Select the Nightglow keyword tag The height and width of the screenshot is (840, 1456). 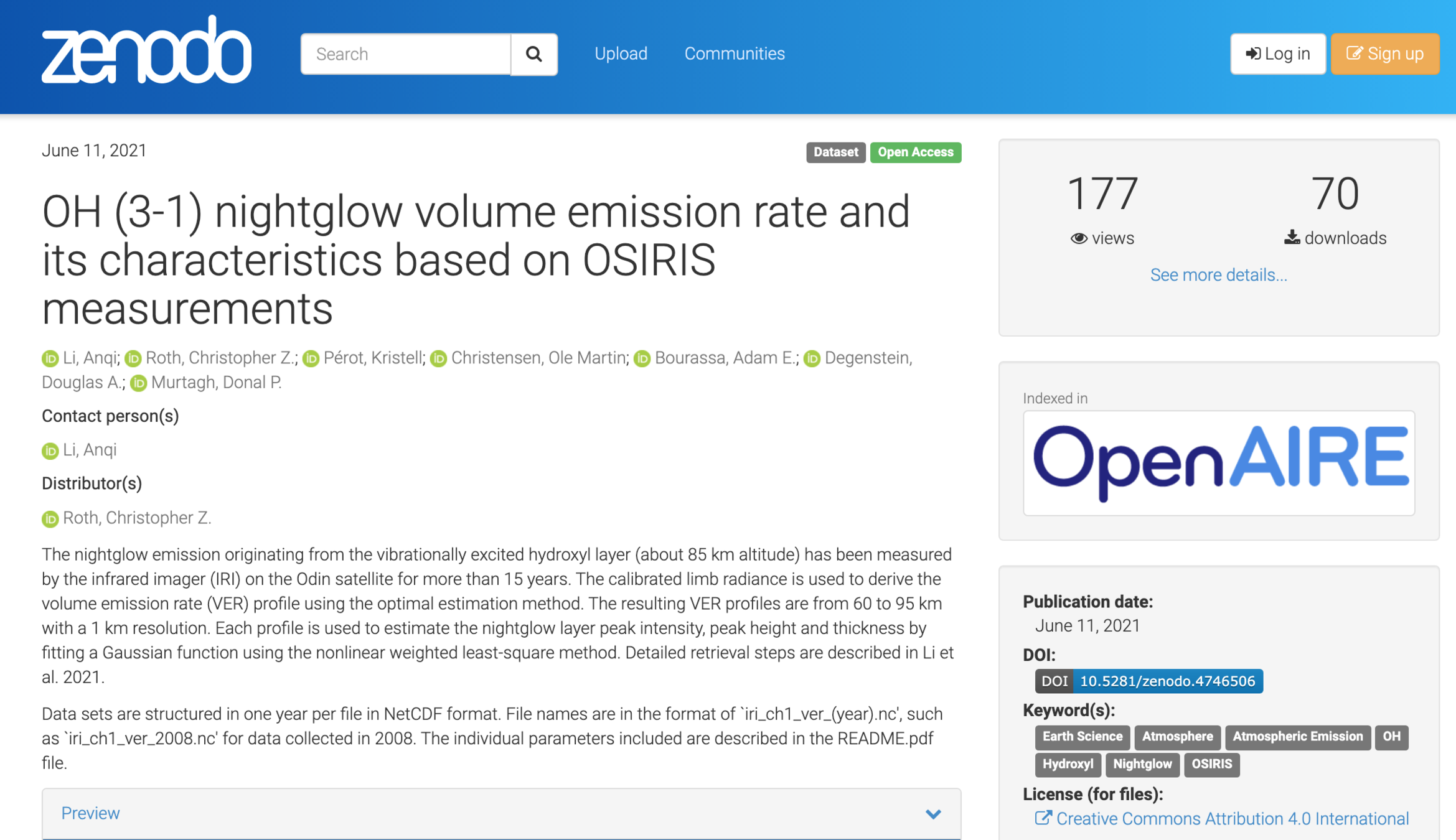(x=1142, y=764)
